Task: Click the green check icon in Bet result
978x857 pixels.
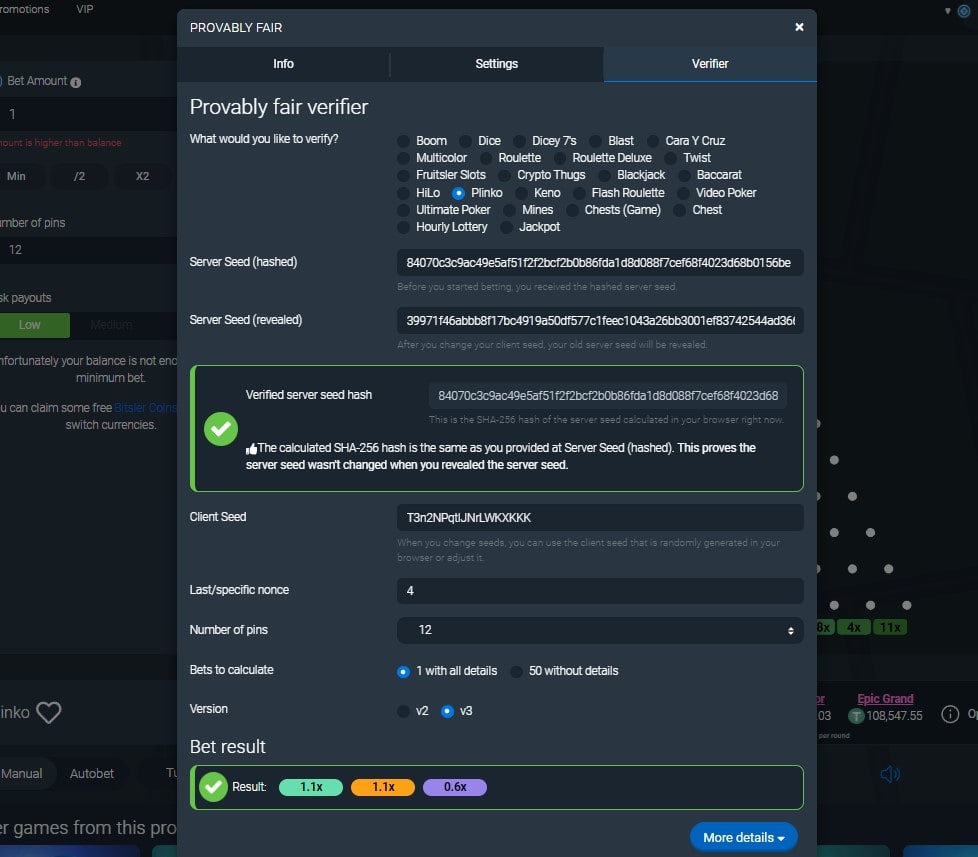Action: [x=213, y=787]
